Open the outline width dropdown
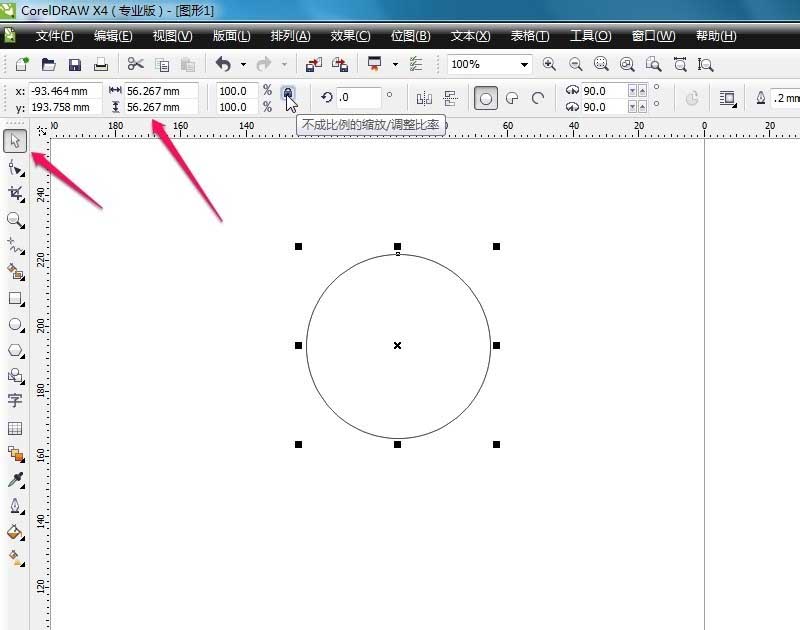800x630 pixels. pyautogui.click(x=785, y=98)
